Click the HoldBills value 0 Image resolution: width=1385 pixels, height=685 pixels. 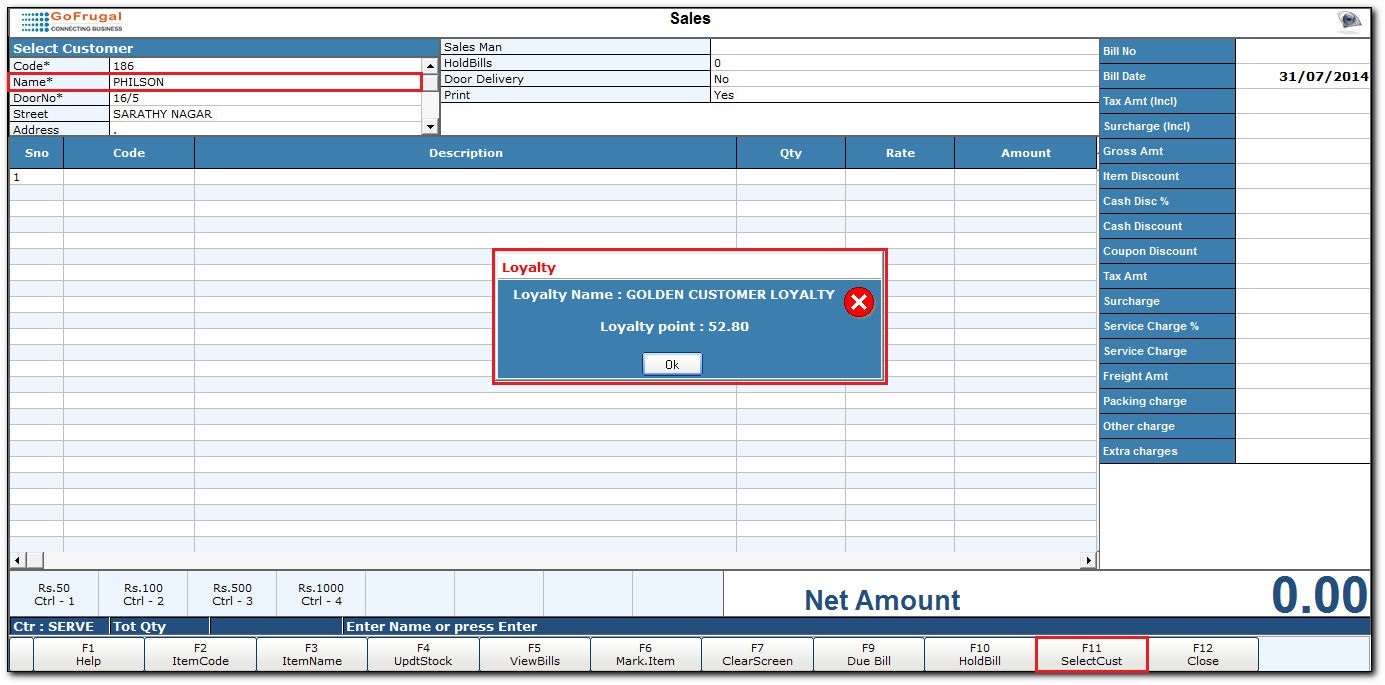(904, 63)
